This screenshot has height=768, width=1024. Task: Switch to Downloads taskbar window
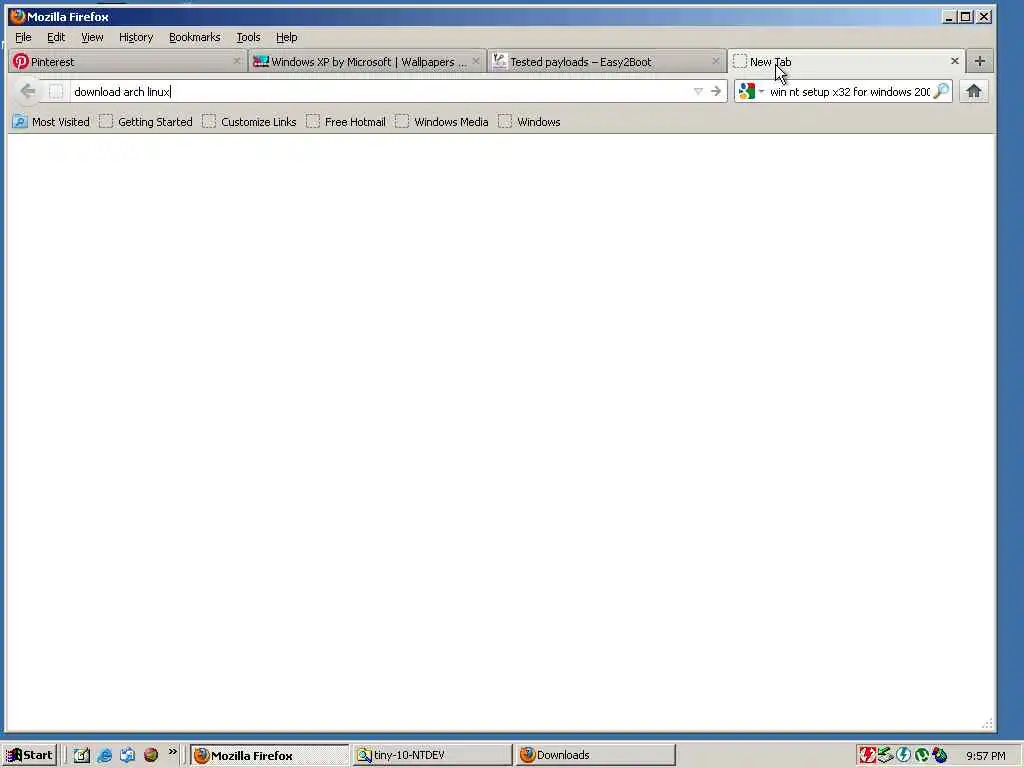[x=595, y=755]
